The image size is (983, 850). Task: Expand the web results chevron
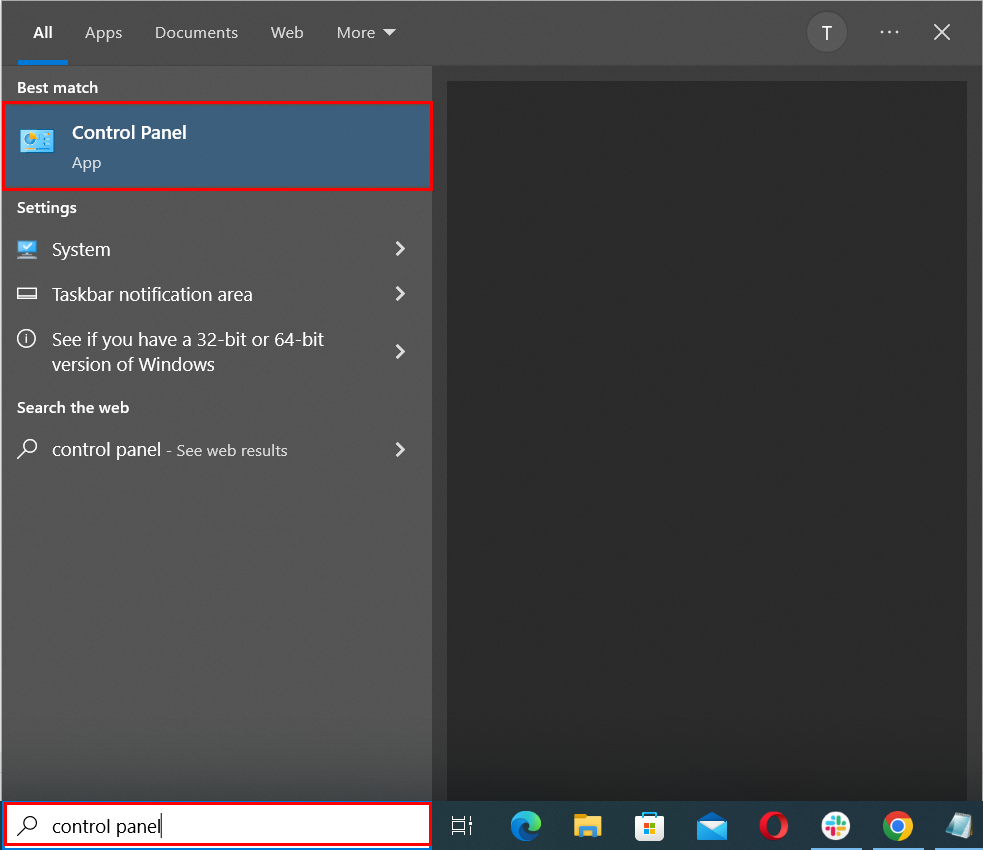[399, 450]
